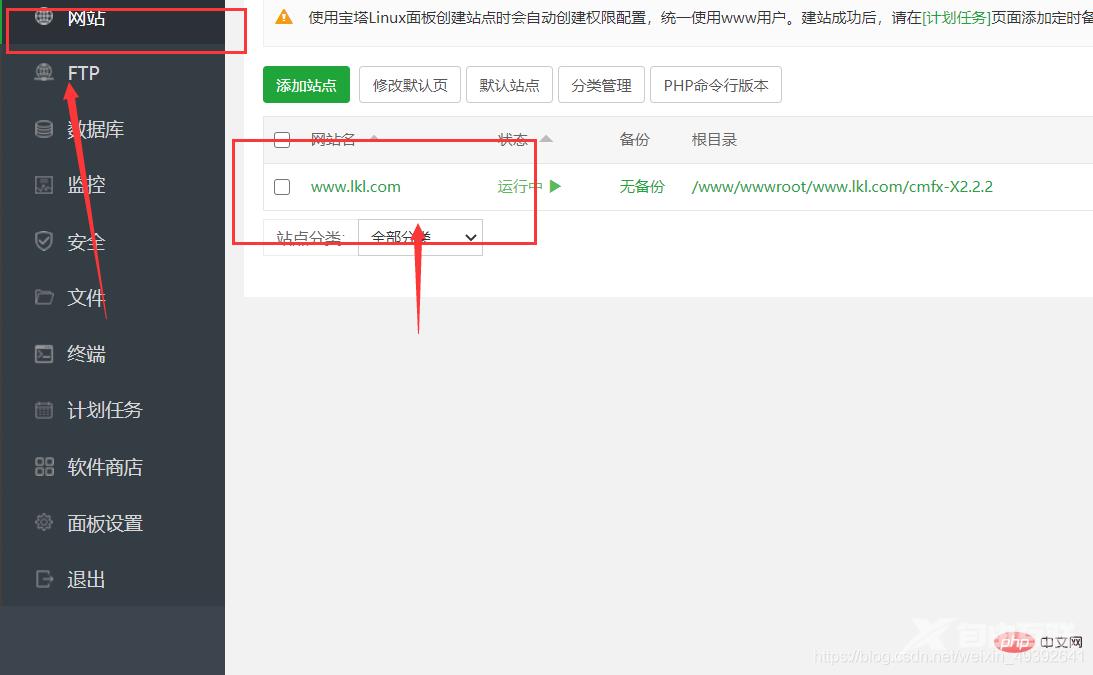Open the www.lkl.com site link
The height and width of the screenshot is (675, 1093).
tap(356, 187)
